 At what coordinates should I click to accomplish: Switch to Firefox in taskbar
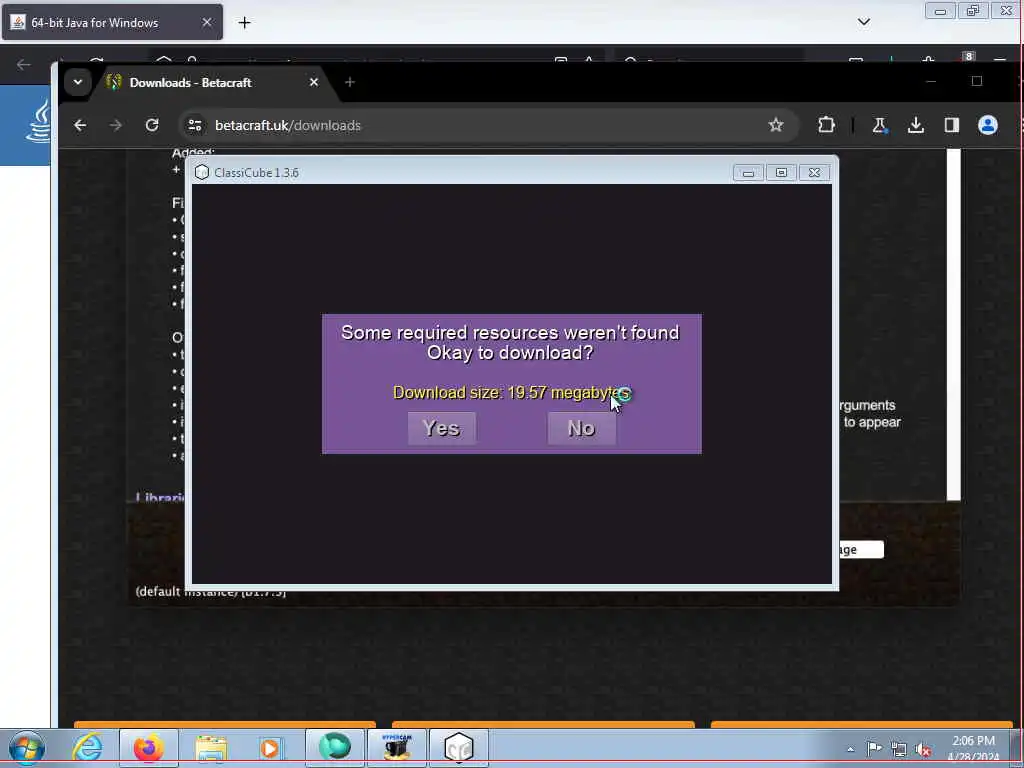pyautogui.click(x=149, y=748)
